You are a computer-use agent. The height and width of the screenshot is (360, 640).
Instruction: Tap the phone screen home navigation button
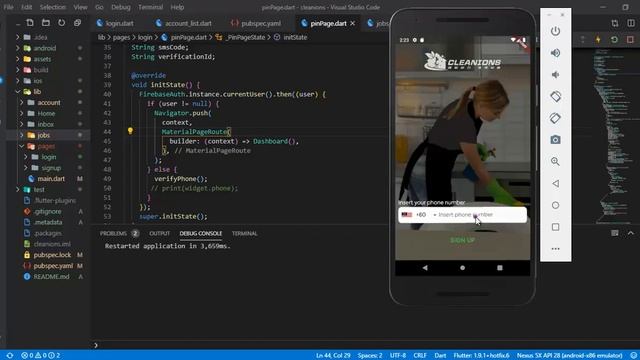(x=462, y=268)
